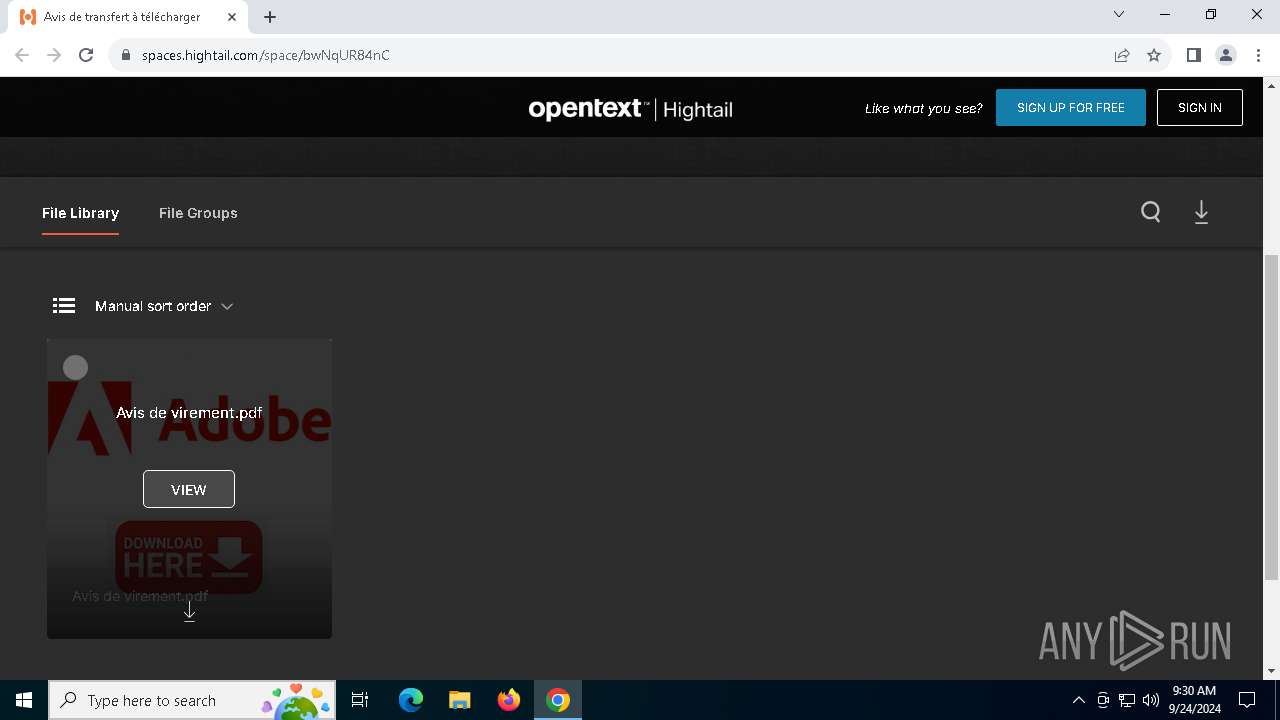Switch to File Groups tab
1280x720 pixels.
[x=198, y=213]
